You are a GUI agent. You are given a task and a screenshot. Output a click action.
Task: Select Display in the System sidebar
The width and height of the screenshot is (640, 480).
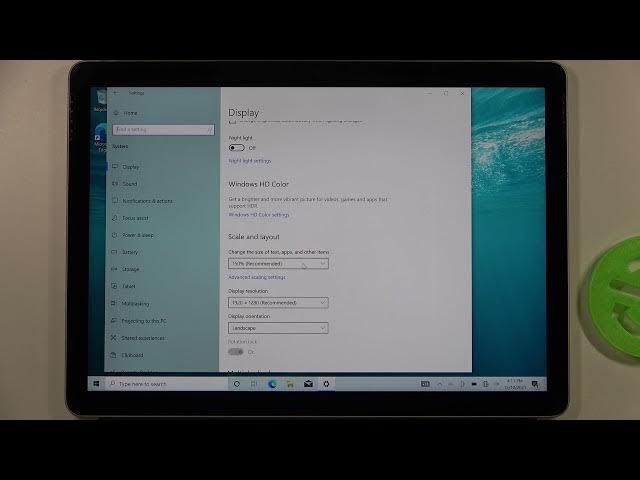(131, 167)
